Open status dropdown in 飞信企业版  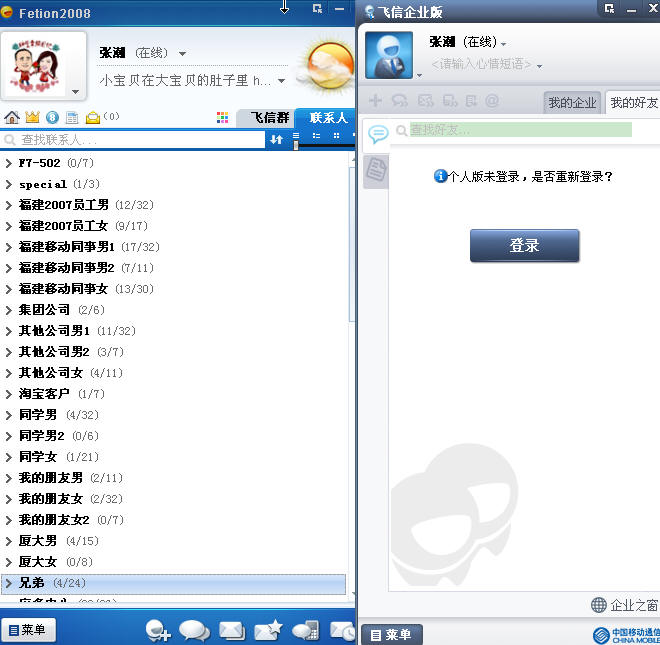pos(503,44)
